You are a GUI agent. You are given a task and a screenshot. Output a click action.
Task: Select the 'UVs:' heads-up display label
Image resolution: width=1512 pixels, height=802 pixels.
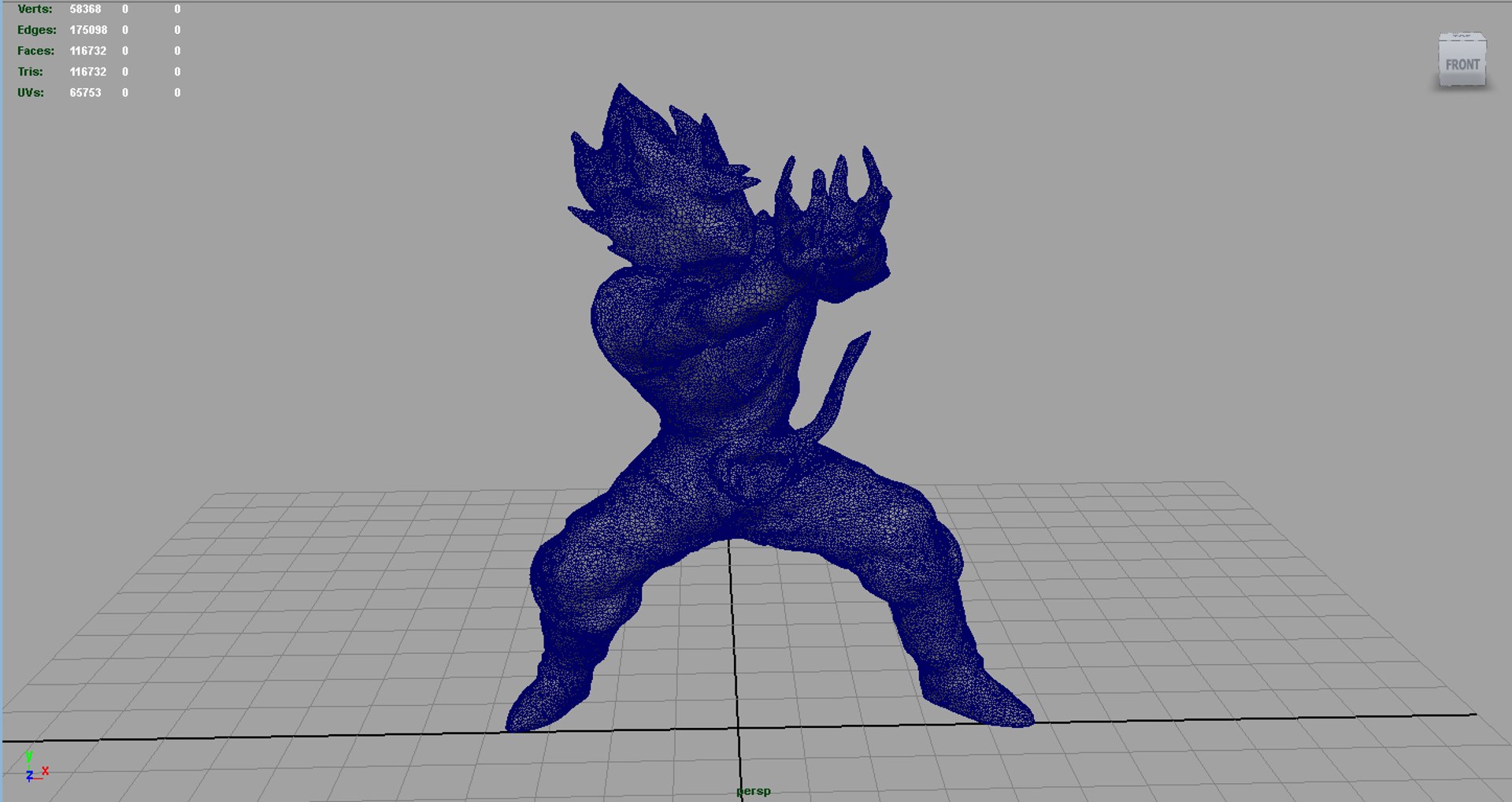[x=31, y=92]
